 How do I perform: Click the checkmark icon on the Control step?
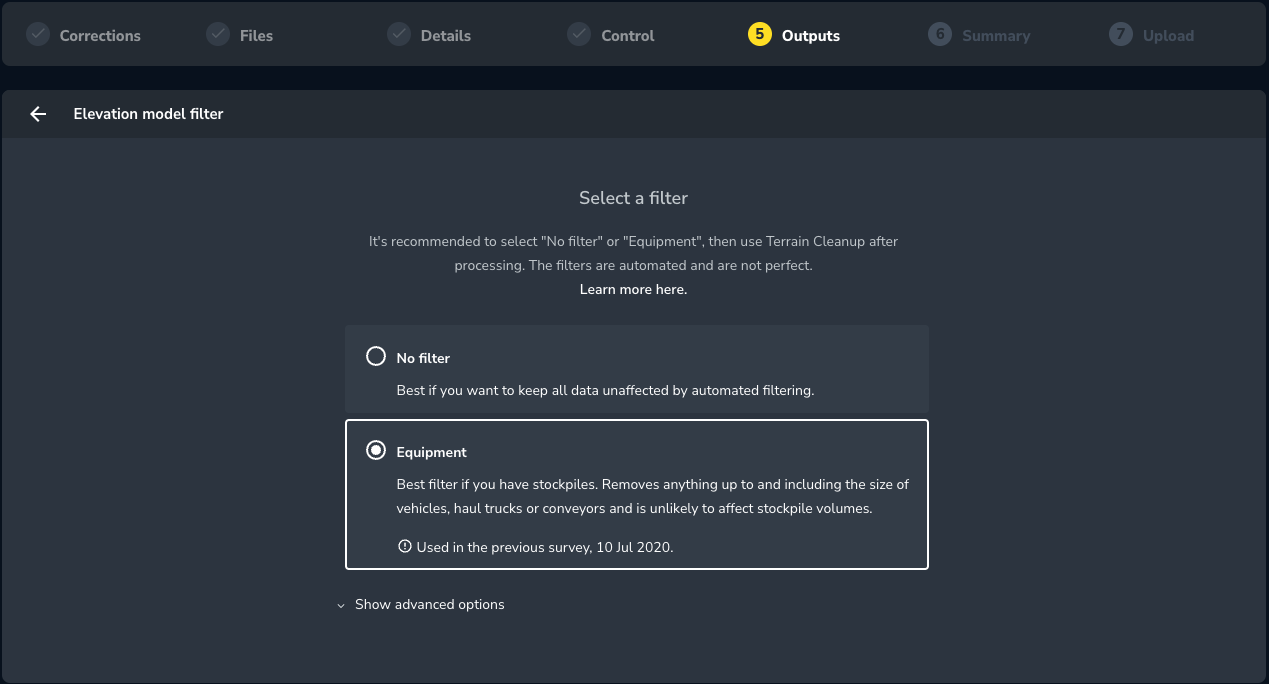tap(579, 34)
